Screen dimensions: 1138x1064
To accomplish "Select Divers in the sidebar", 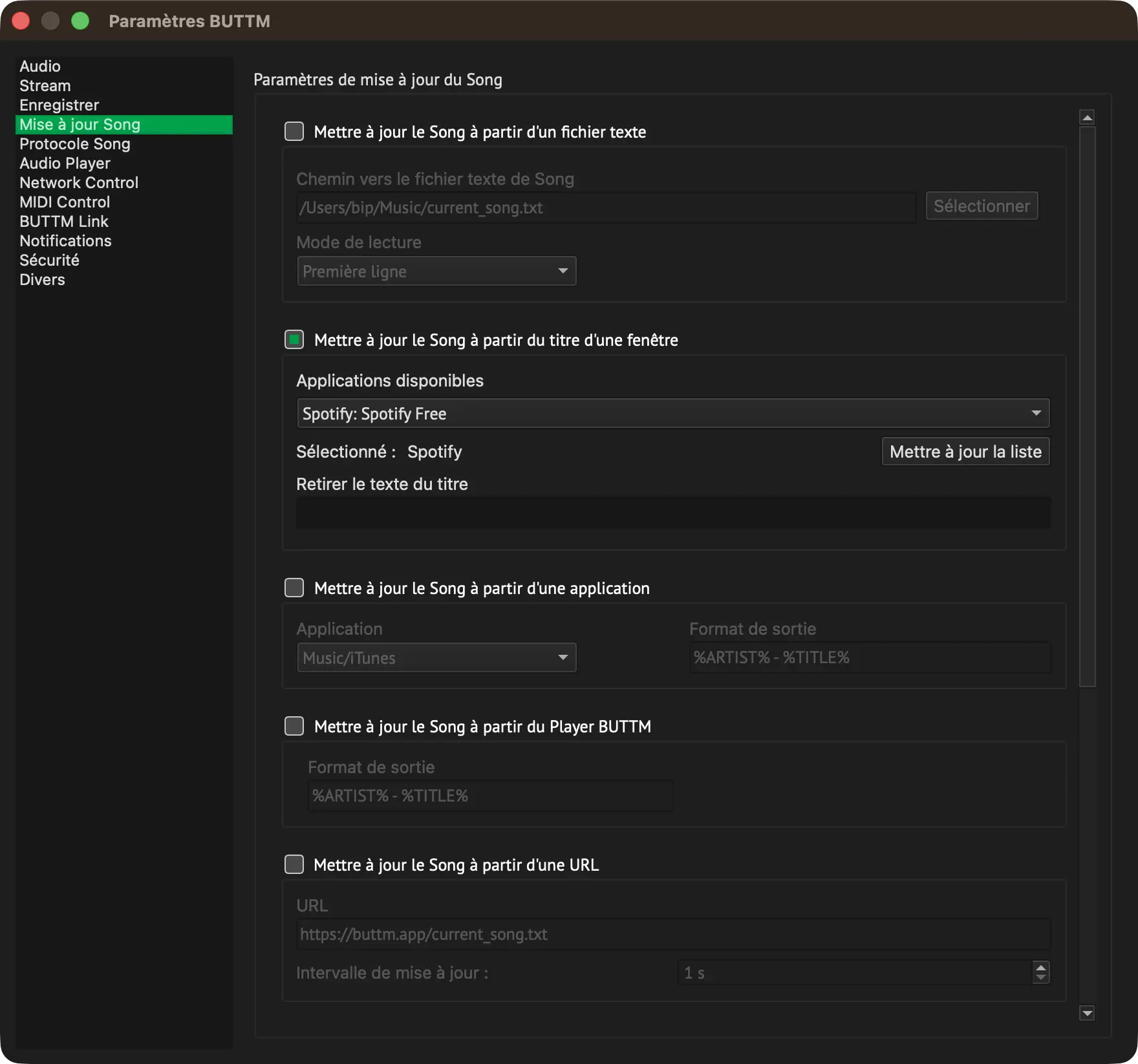I will pyautogui.click(x=123, y=280).
